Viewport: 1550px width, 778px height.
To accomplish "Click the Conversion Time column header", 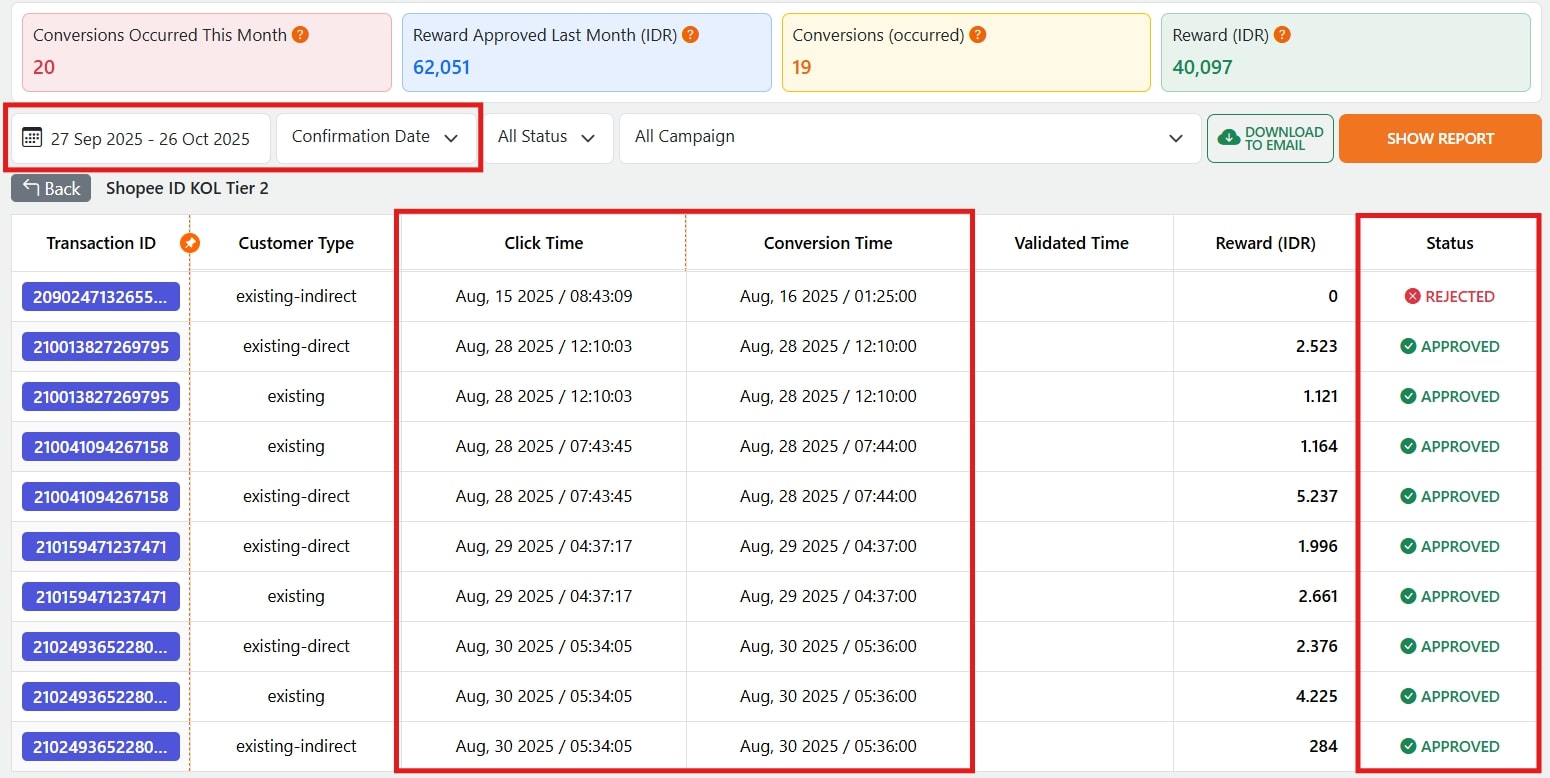I will coord(827,243).
